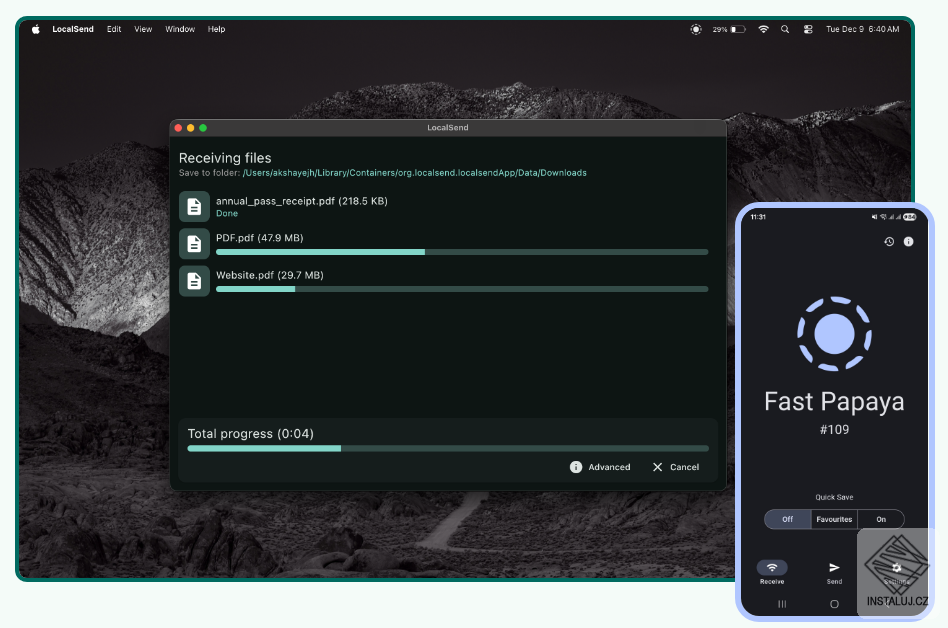Open the Window menu
Viewport: 948px width, 628px height.
pyautogui.click(x=180, y=29)
